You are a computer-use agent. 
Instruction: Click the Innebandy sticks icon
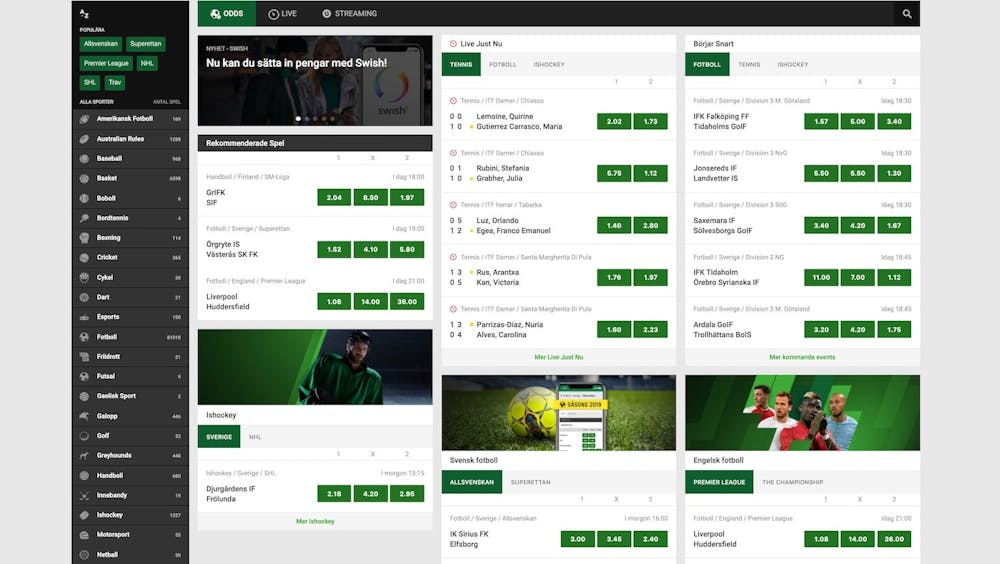(x=84, y=494)
